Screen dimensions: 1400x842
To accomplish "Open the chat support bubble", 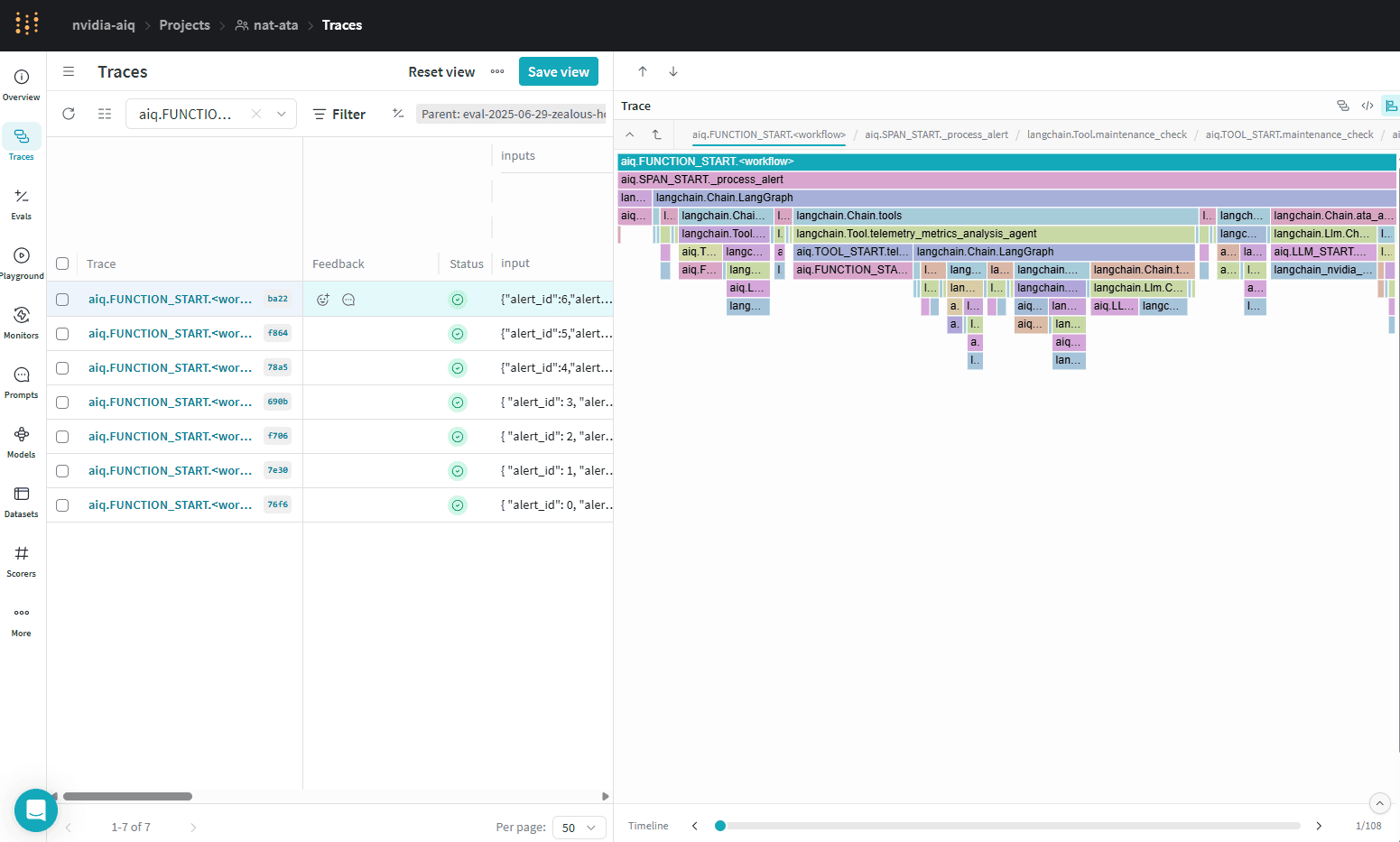I will (36, 810).
